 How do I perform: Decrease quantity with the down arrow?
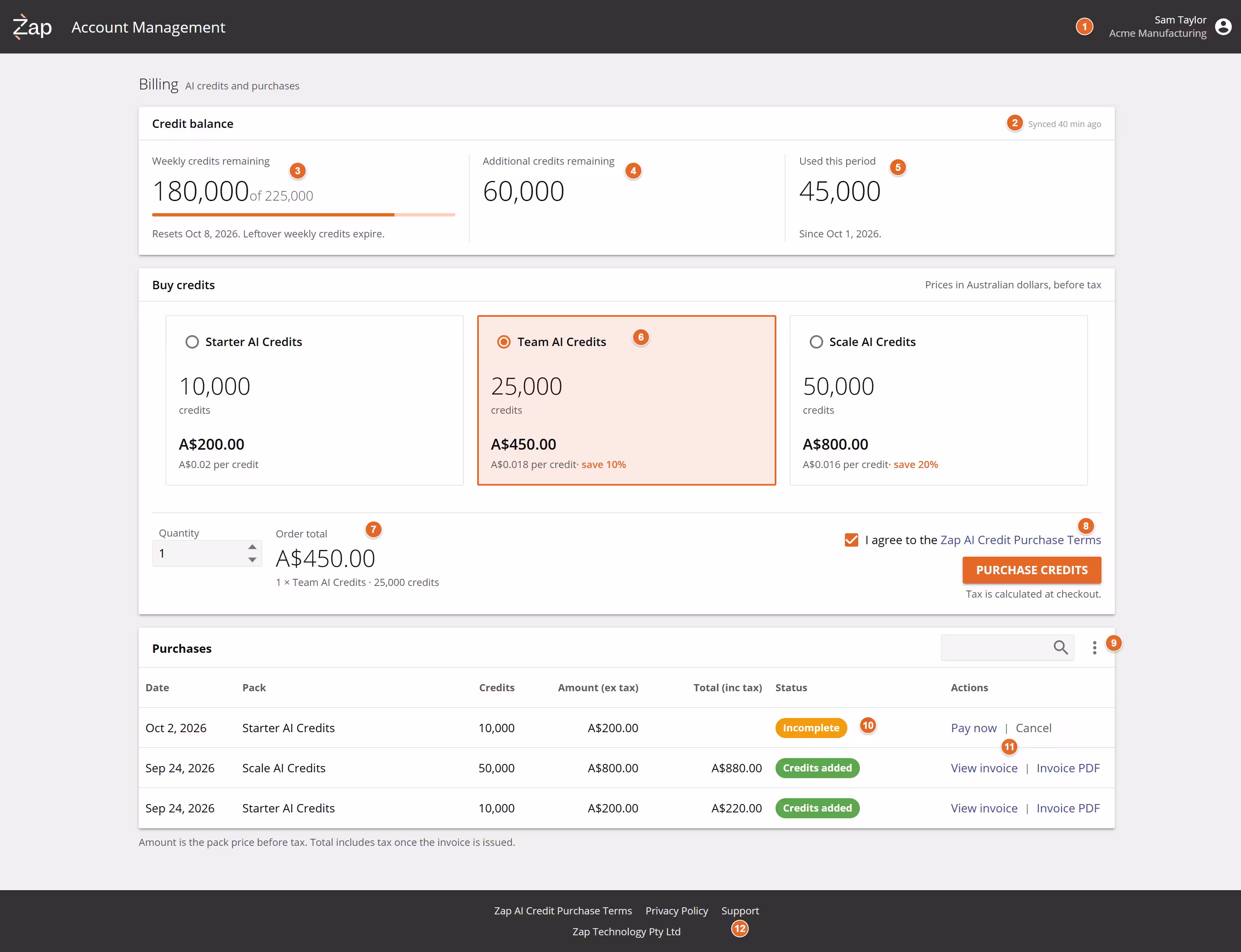click(252, 560)
